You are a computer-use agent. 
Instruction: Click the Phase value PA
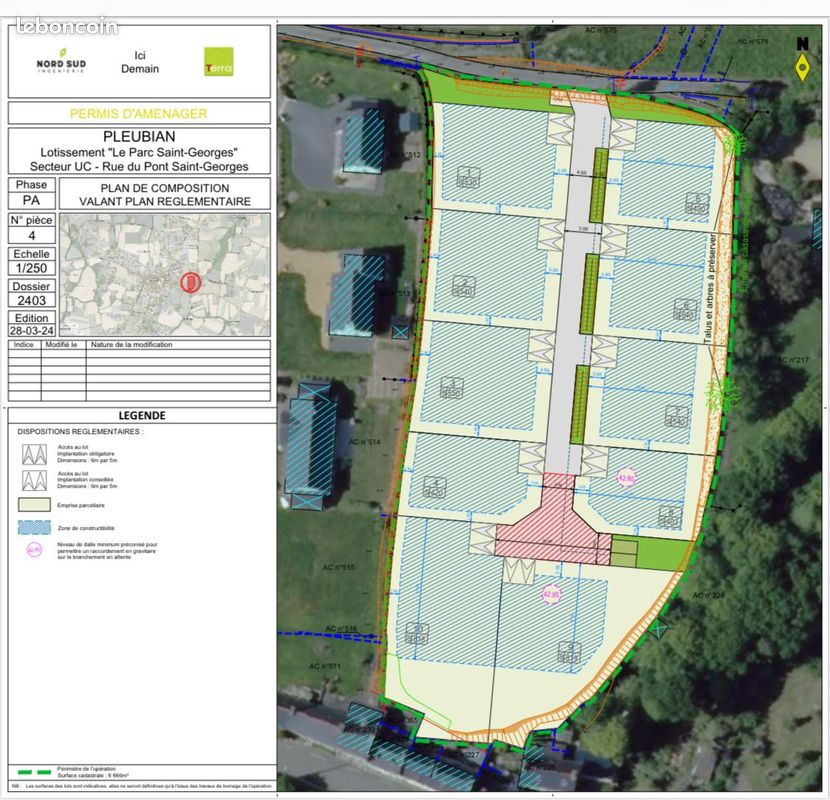pos(31,201)
